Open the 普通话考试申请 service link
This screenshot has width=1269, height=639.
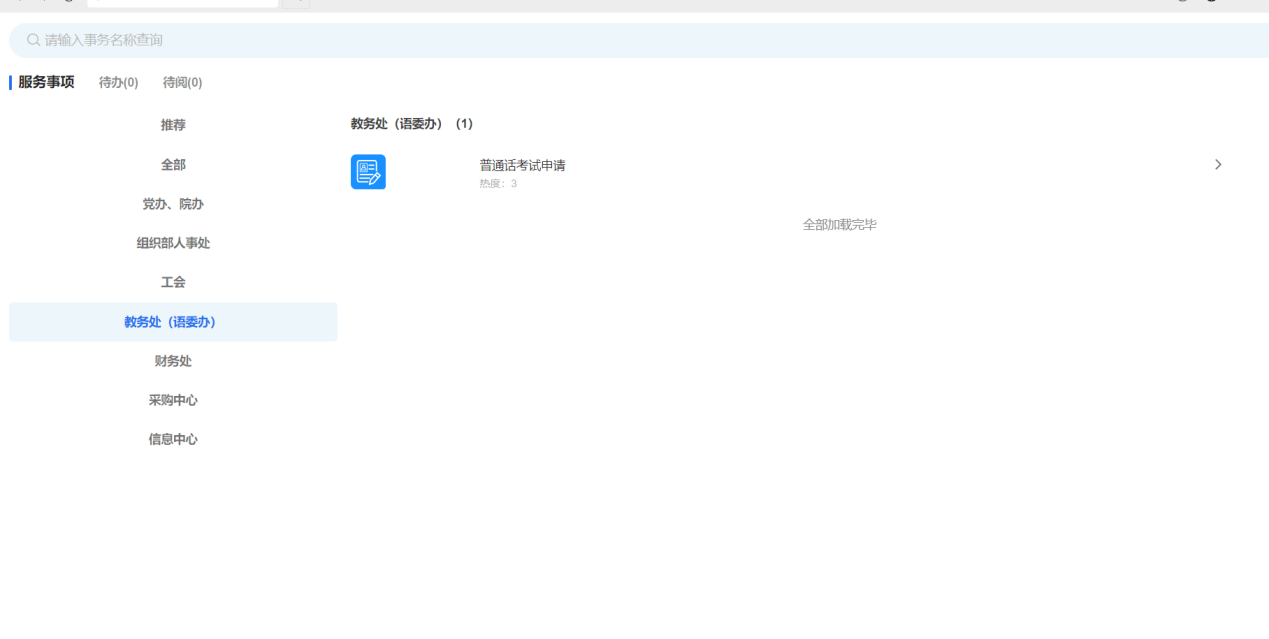522,165
